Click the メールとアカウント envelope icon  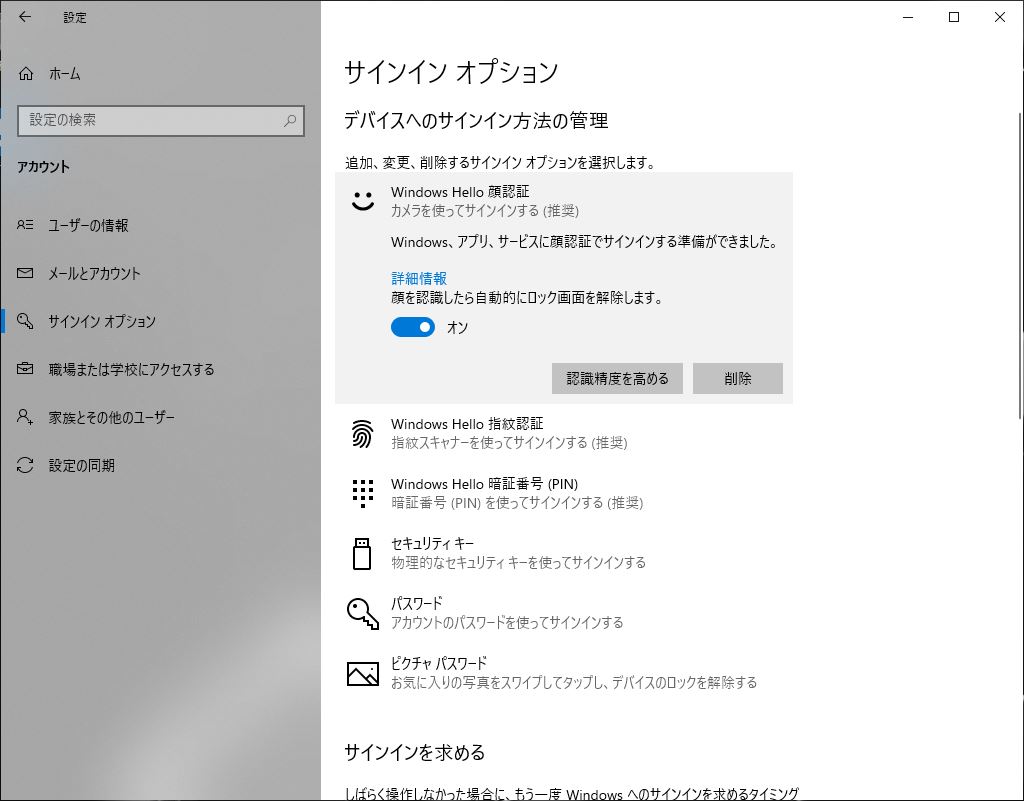point(25,273)
